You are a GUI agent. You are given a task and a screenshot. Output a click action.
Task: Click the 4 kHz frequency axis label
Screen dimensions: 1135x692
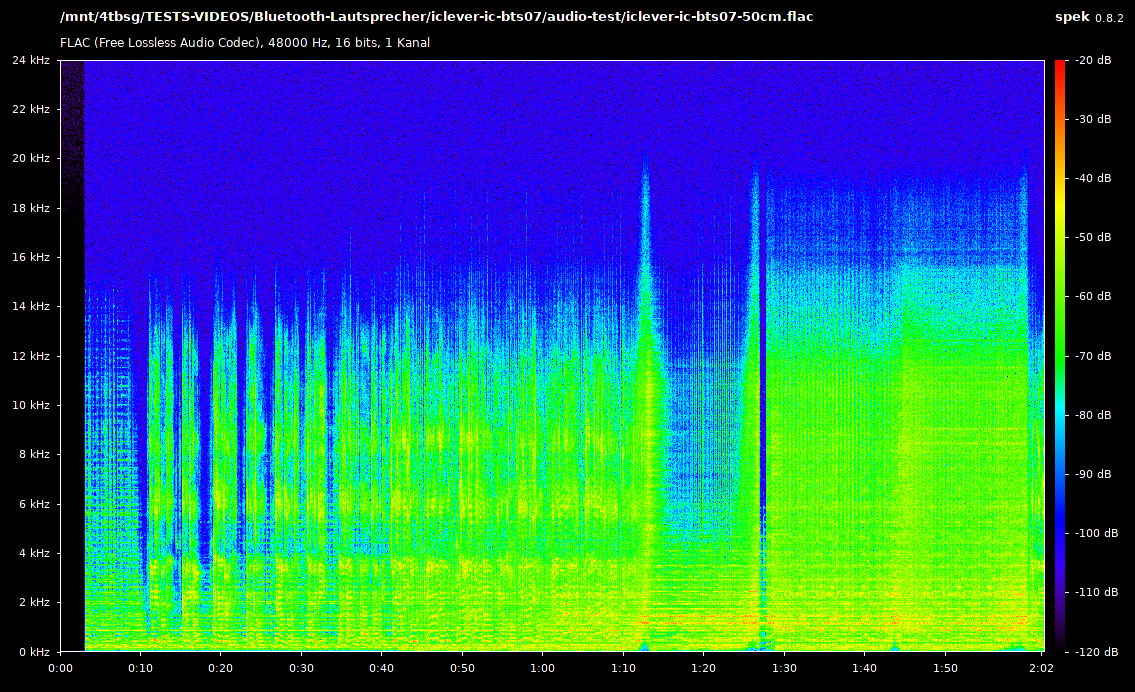[x=35, y=553]
